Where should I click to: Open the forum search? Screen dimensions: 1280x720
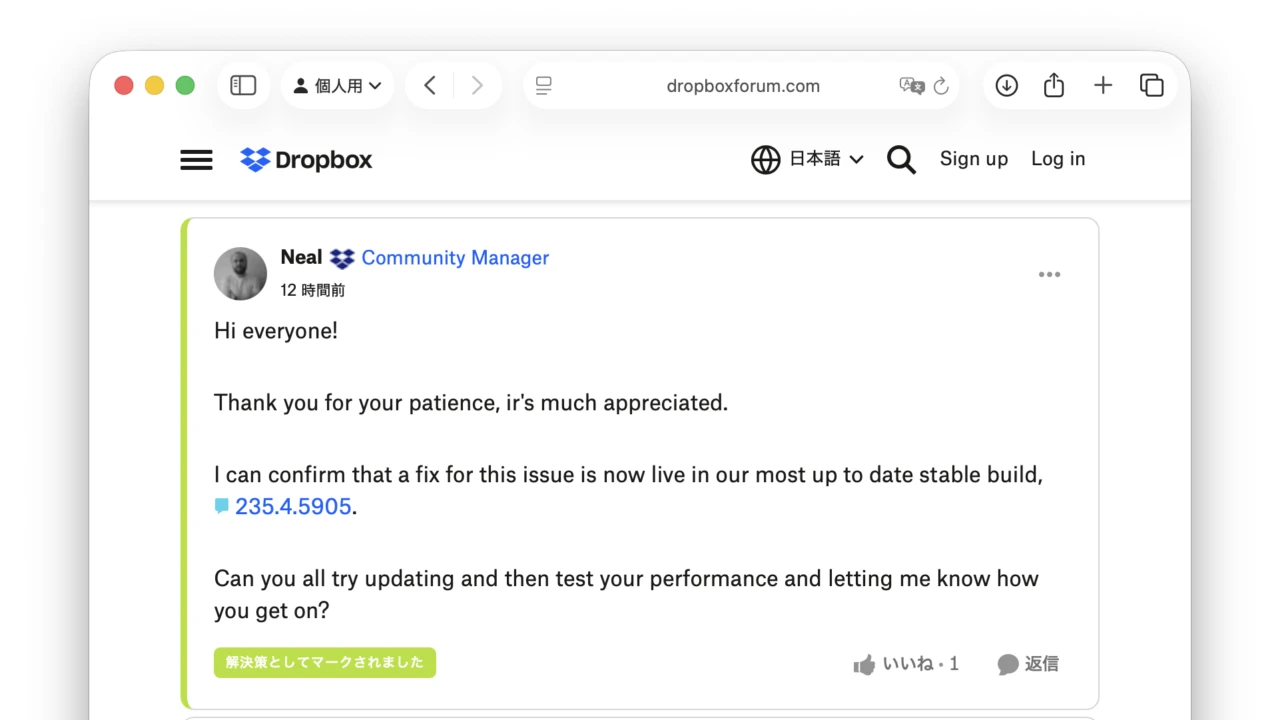(x=900, y=159)
